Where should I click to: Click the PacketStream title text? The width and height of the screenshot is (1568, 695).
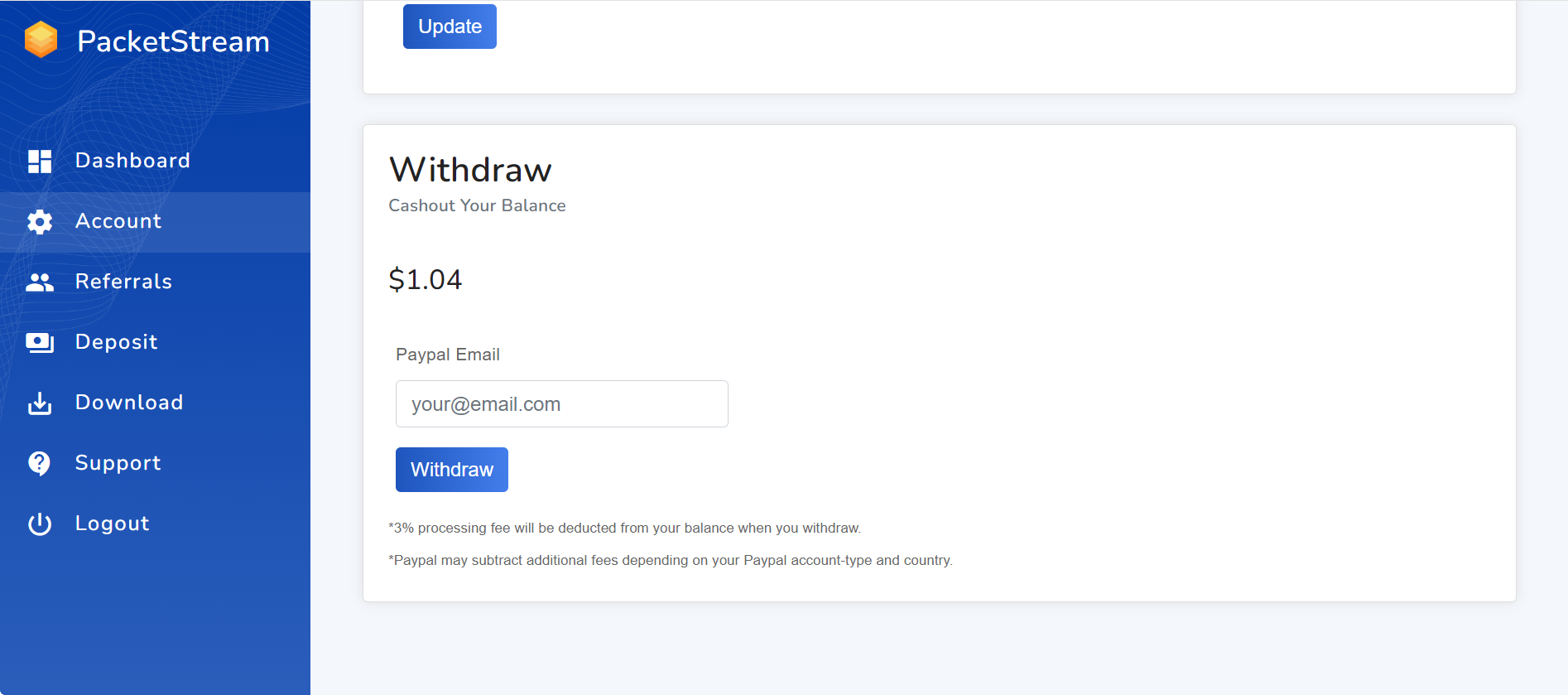tap(172, 41)
